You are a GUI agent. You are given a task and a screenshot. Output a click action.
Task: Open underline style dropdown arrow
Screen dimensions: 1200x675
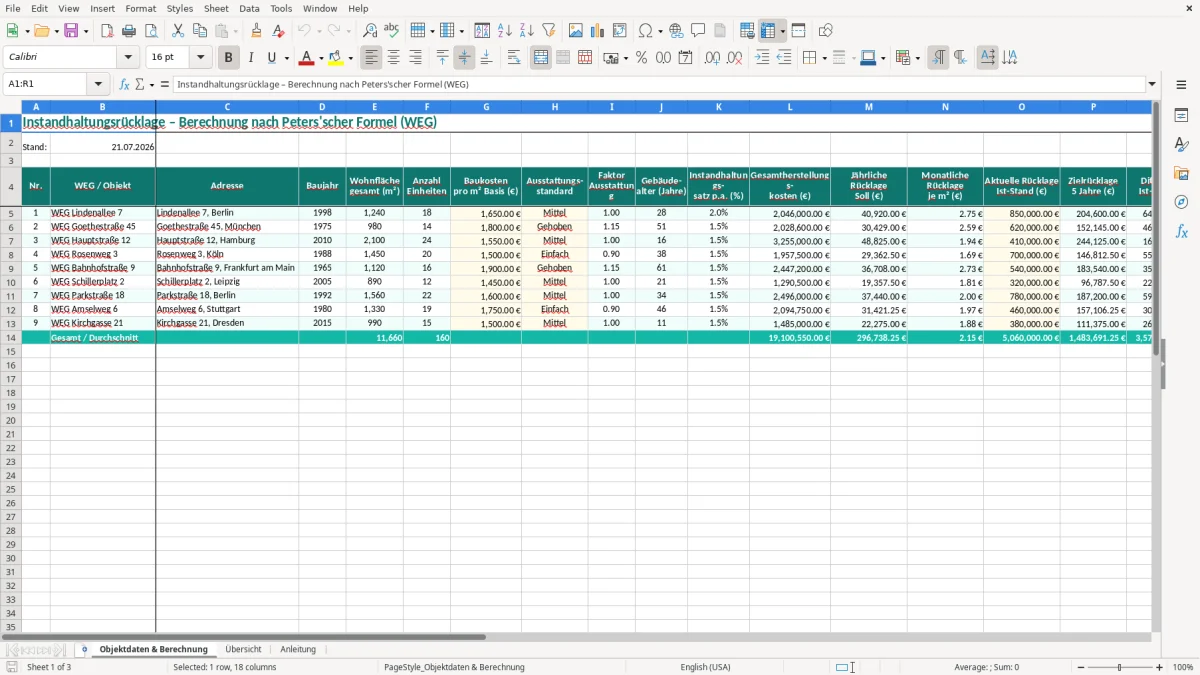285,58
